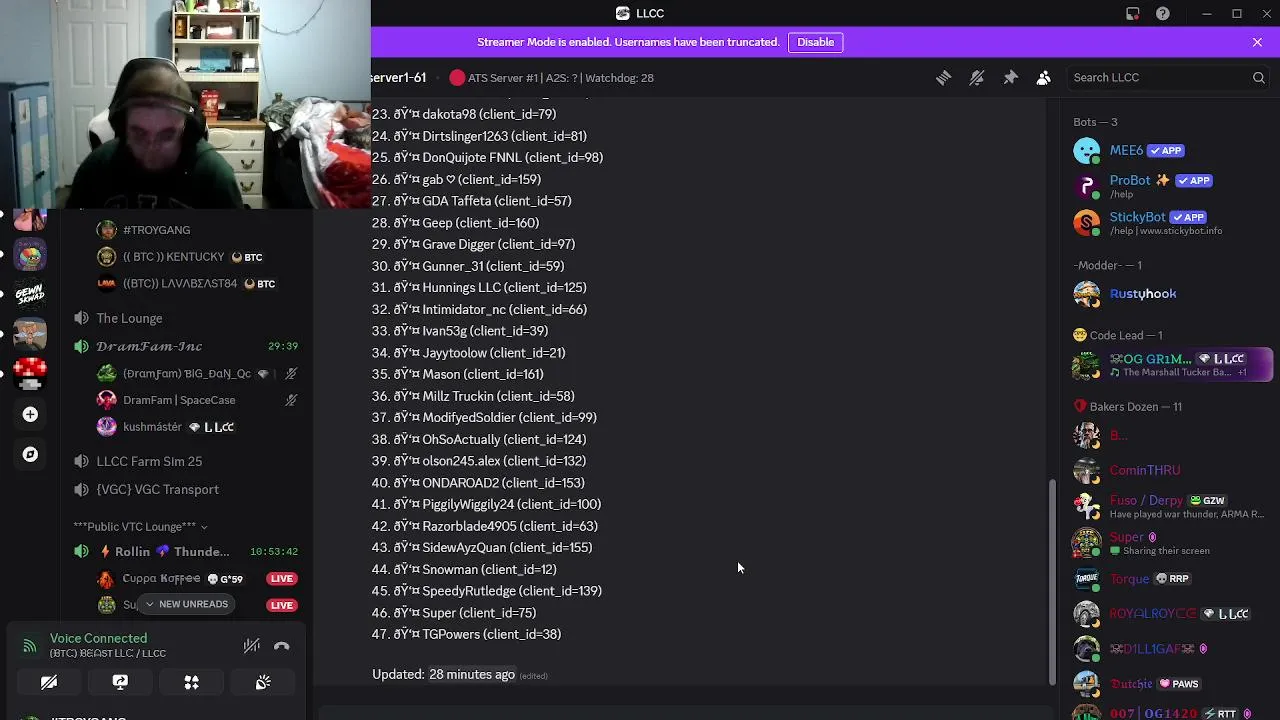Dismiss the Streamer Mode banner
This screenshot has height=720, width=1280.
click(1257, 42)
